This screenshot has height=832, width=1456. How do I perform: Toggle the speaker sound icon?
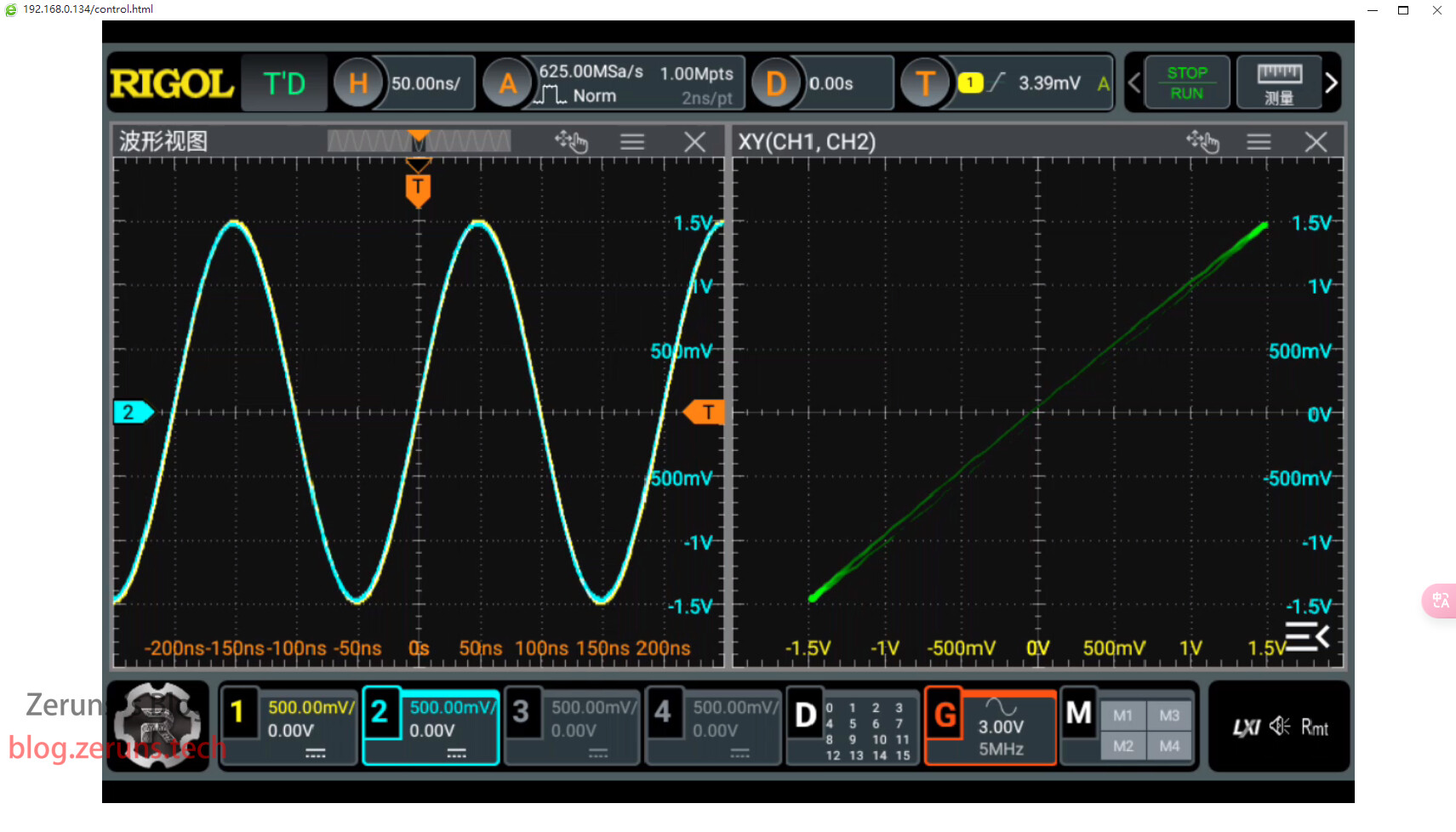click(x=1279, y=726)
